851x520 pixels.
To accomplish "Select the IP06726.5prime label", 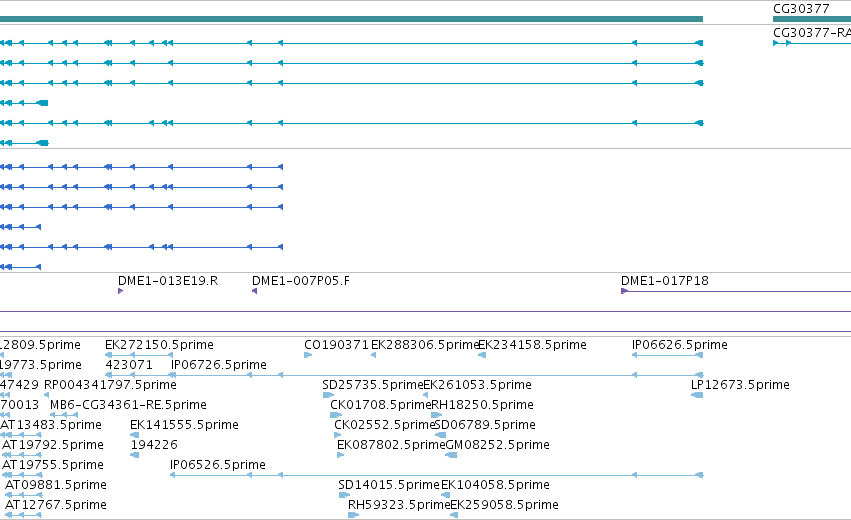I will tap(219, 365).
